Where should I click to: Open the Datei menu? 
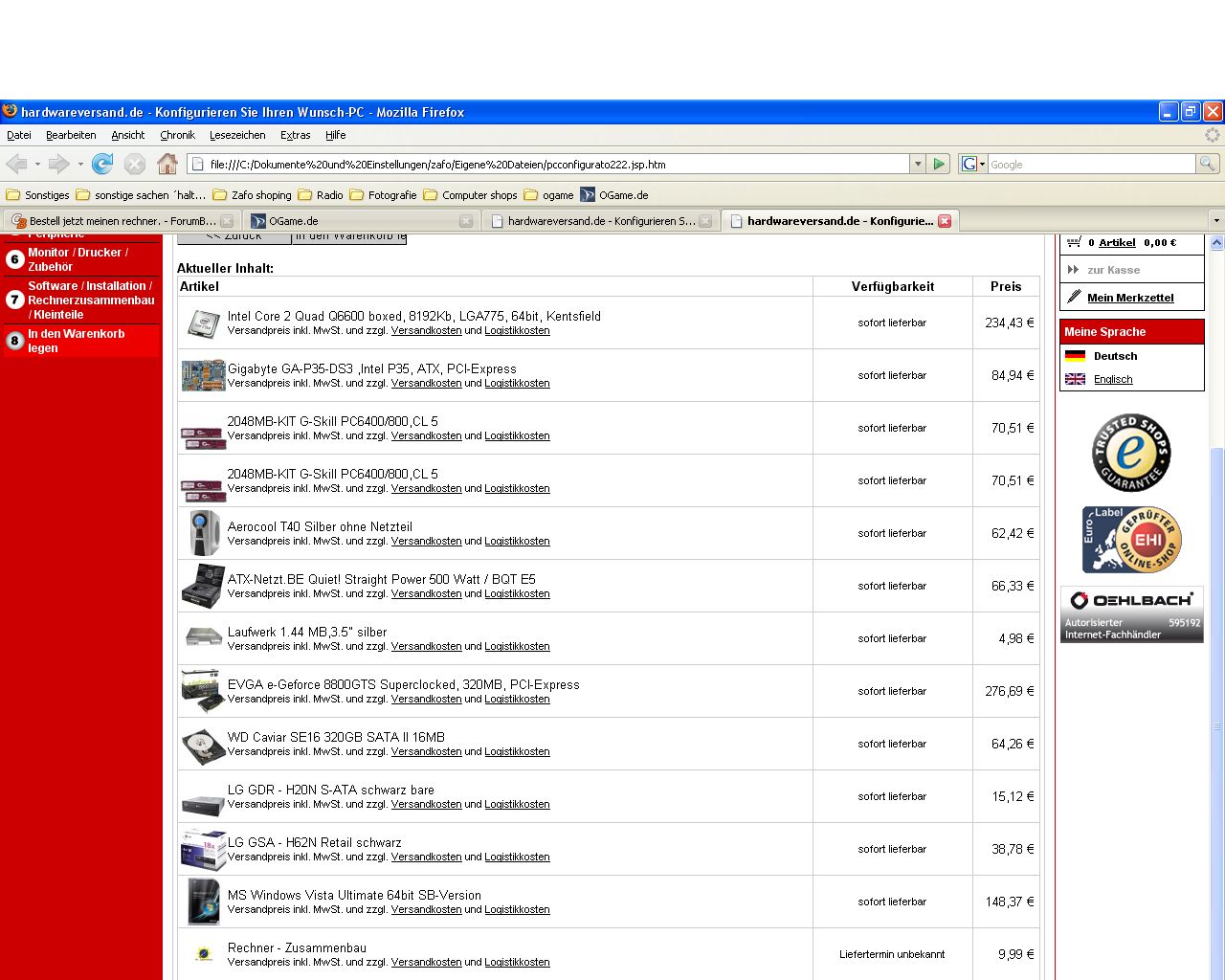[x=19, y=135]
